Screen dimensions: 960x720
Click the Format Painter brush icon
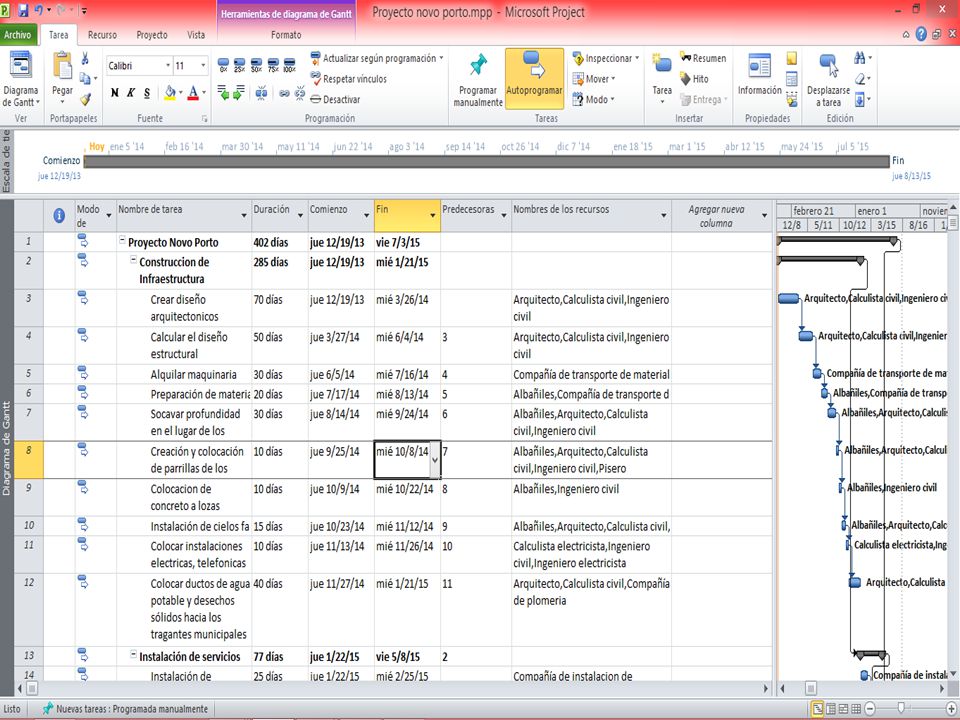click(86, 99)
